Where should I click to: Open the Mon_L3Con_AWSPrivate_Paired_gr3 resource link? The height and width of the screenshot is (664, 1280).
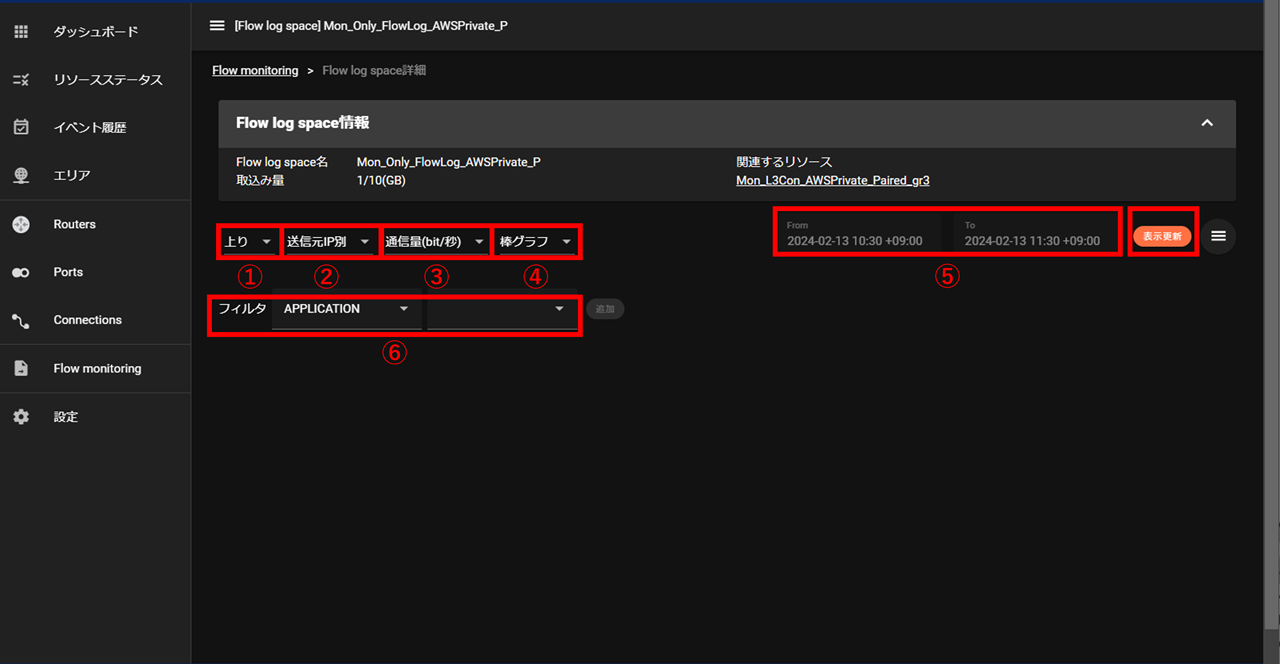coord(832,181)
